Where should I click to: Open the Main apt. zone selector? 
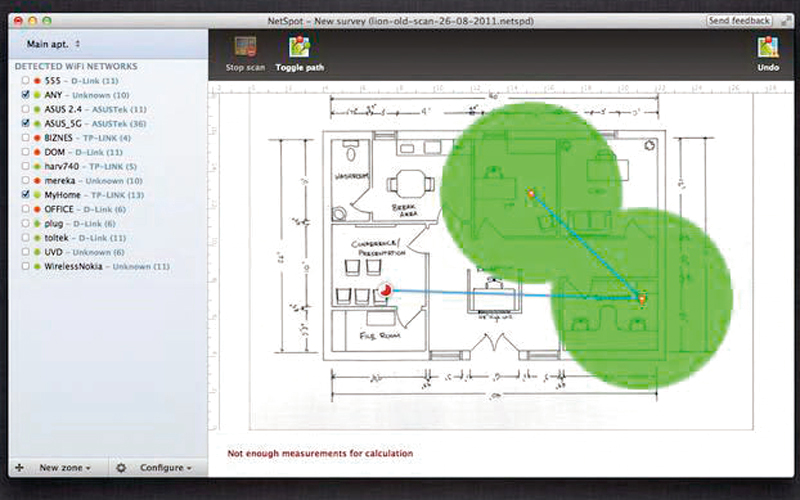[55, 44]
